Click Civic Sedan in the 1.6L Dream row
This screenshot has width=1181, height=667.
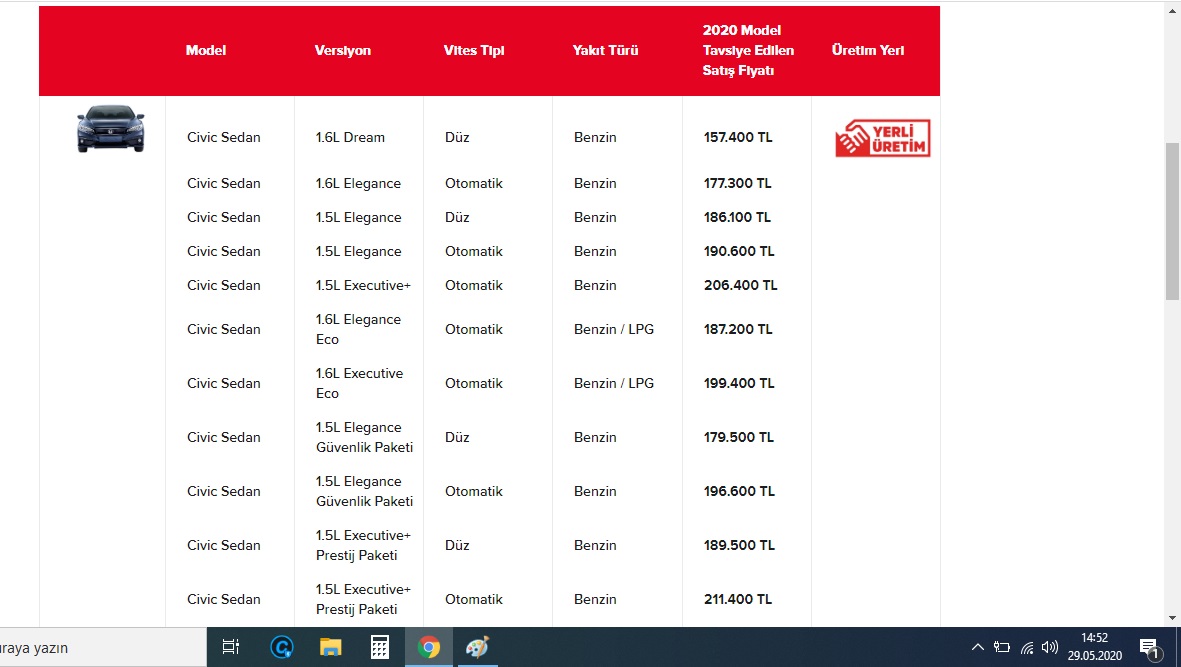pos(224,138)
